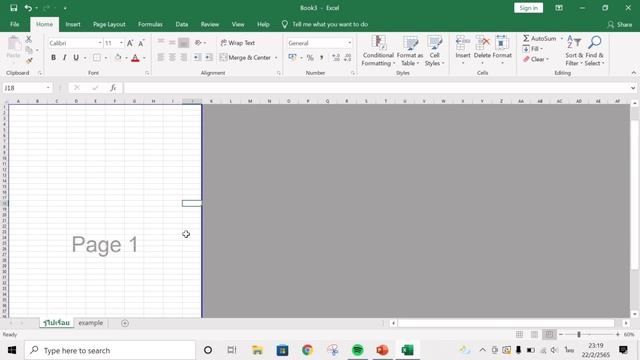This screenshot has width=640, height=360.
Task: Open Format cells menu
Action: 502,51
